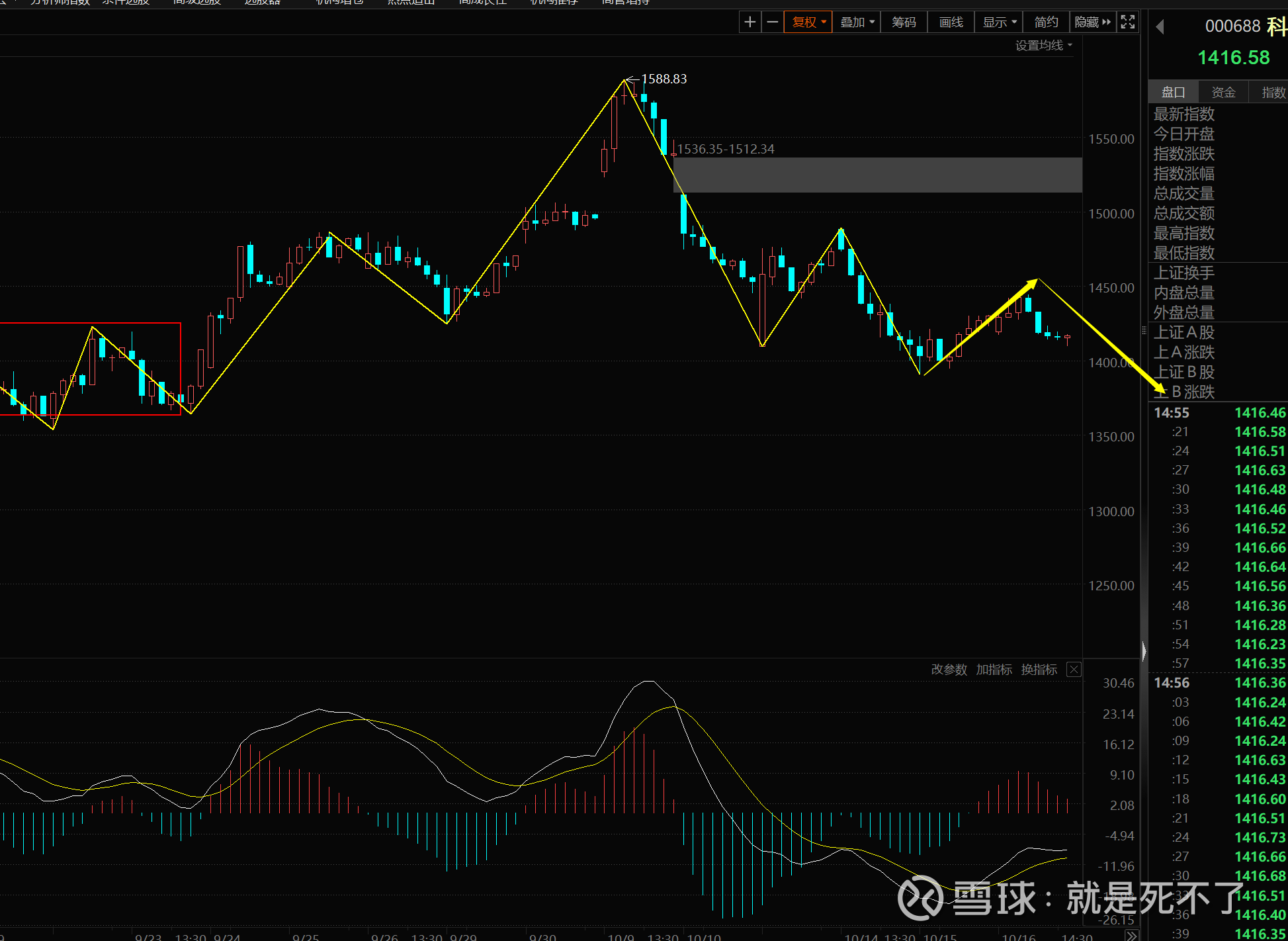This screenshot has height=941, width=1288.
Task: Click the 换指标 switch indicator button
Action: click(1039, 670)
